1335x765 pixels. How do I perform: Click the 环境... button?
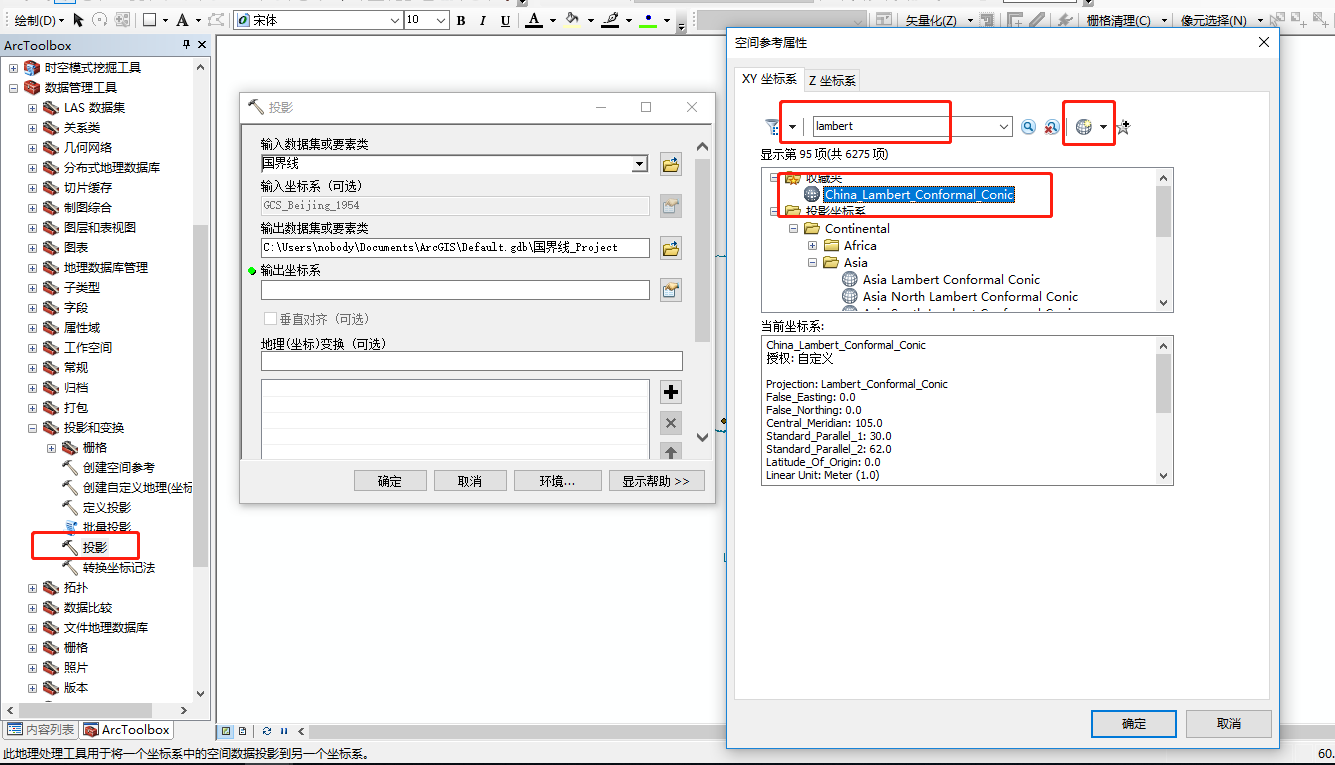557,481
